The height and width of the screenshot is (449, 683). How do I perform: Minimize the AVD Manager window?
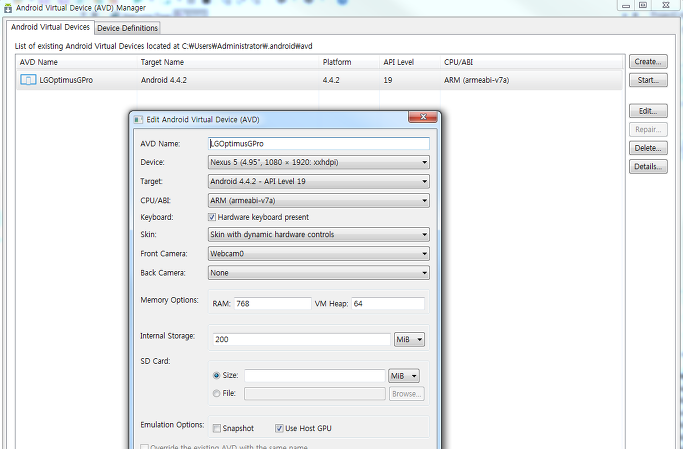pyautogui.click(x=626, y=5)
